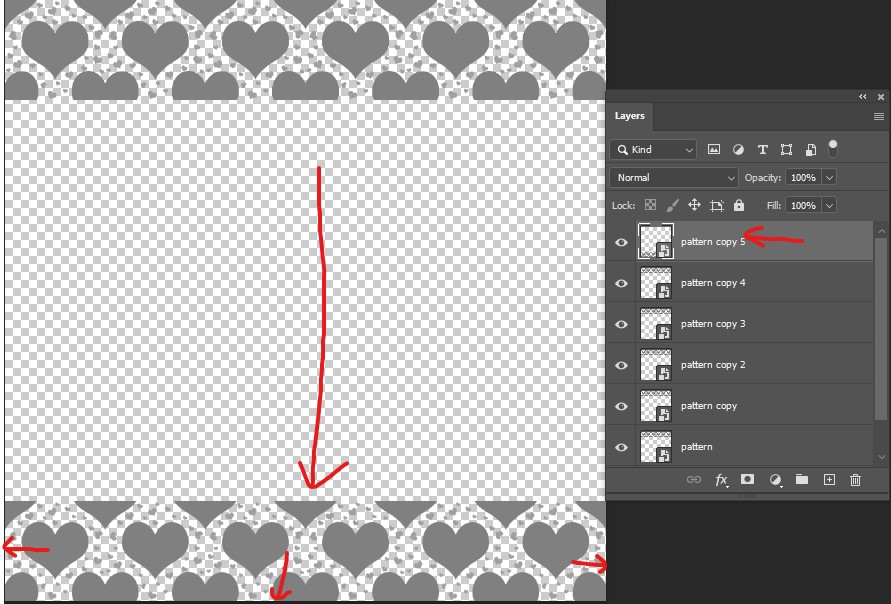Lock position move icon
Viewport: 891px width, 604px height.
point(694,205)
